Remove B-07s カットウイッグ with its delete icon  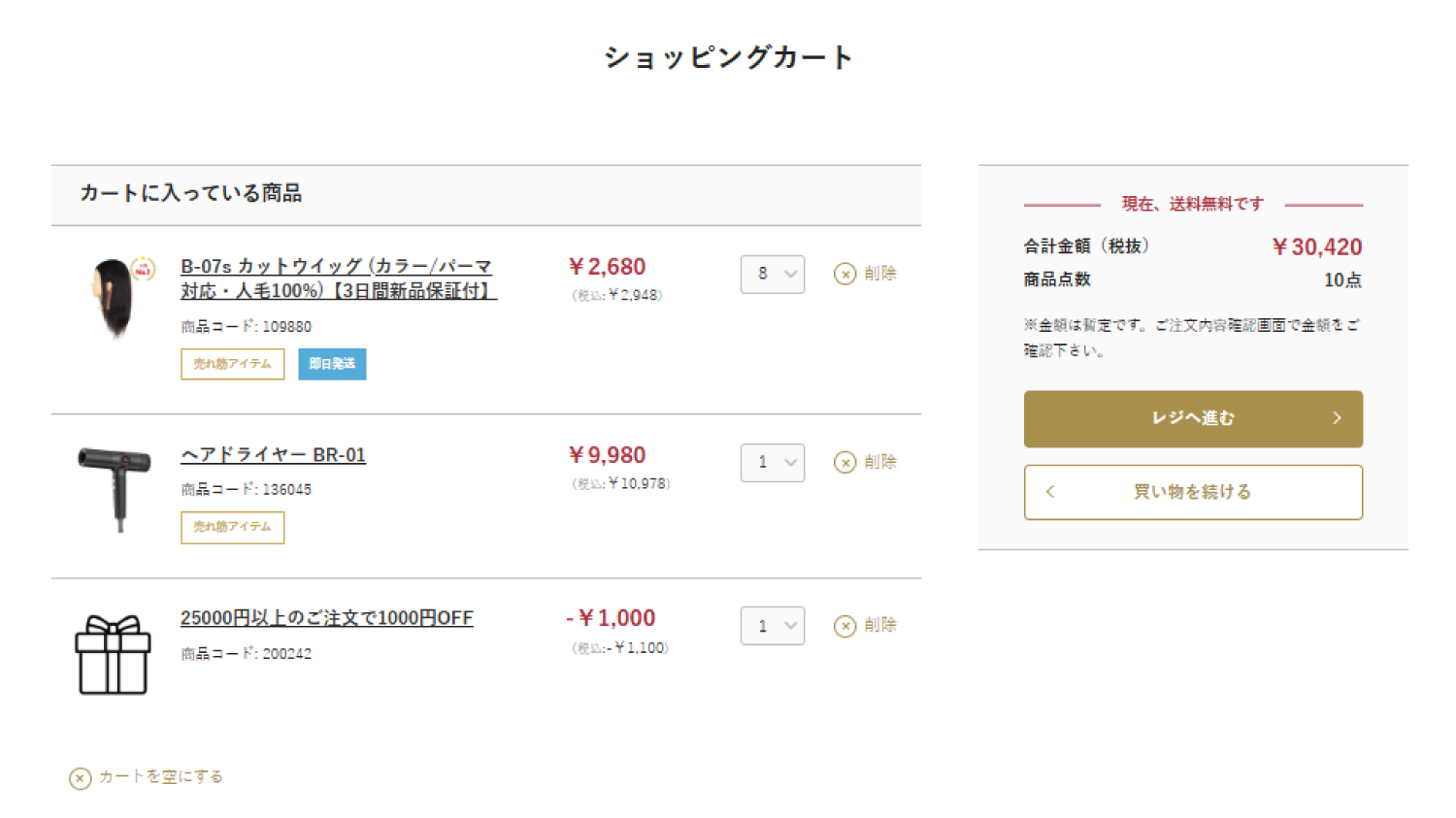pyautogui.click(x=845, y=274)
